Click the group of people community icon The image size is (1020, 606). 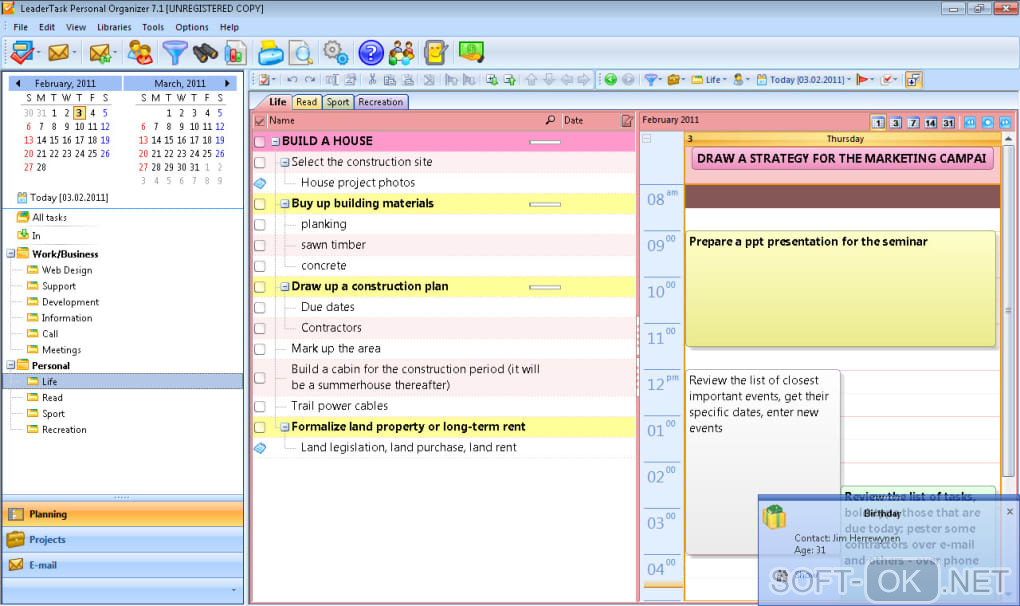click(x=401, y=53)
